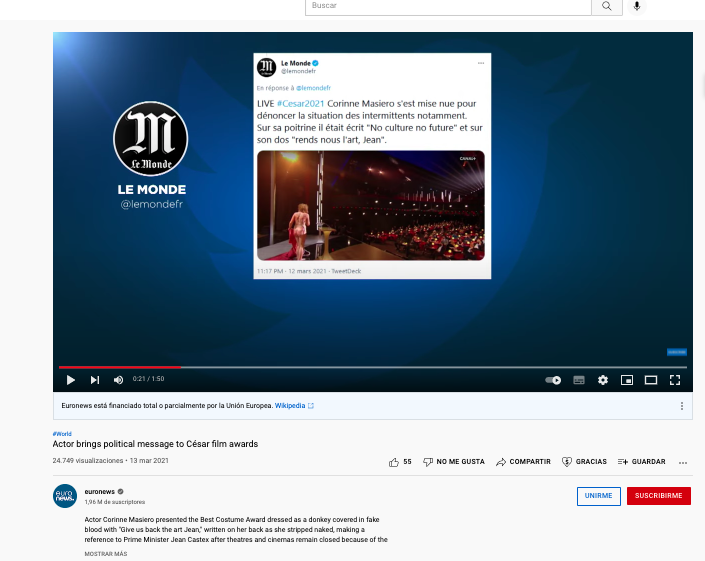
Task: Enter fullscreen mode
Action: coord(675,380)
